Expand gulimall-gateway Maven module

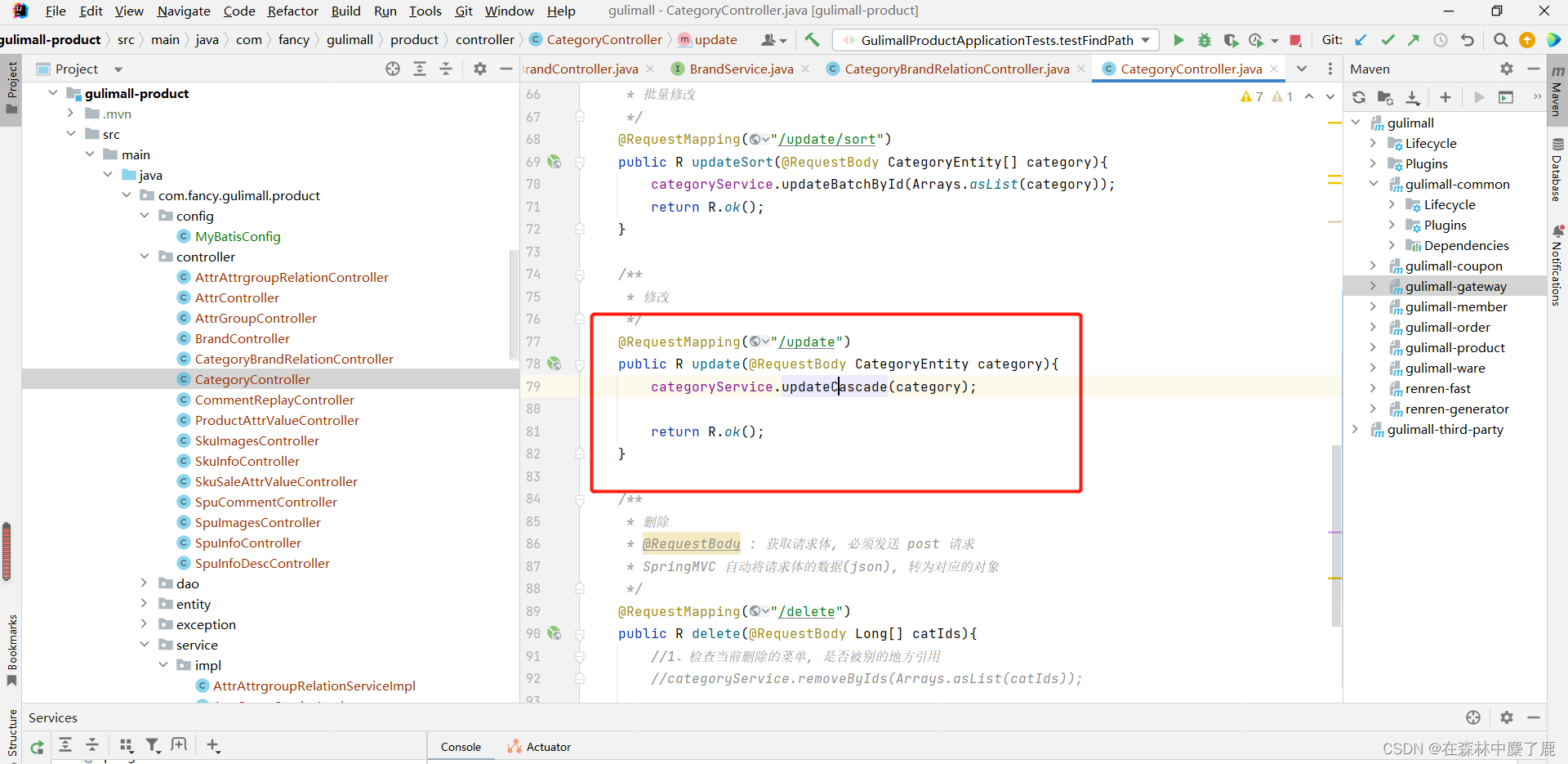1373,286
